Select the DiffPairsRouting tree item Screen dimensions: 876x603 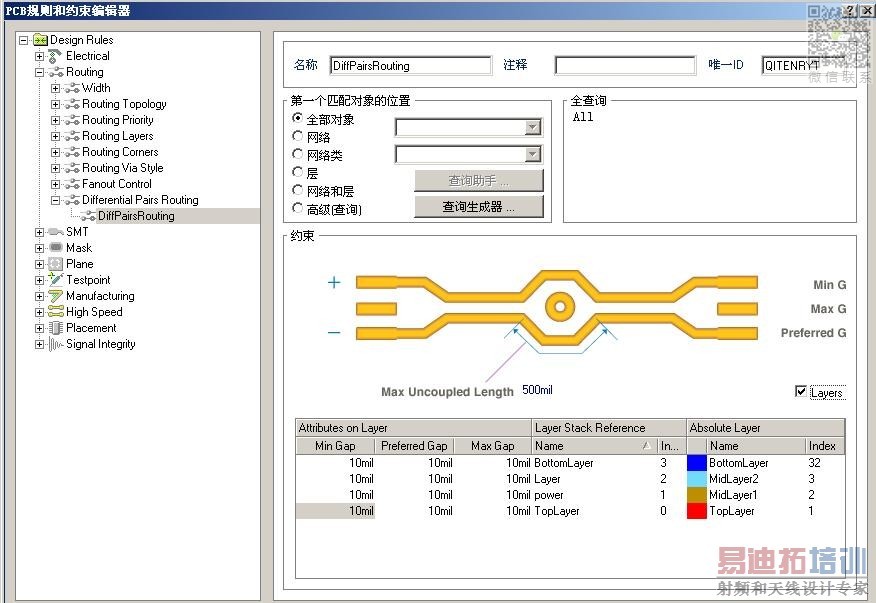136,216
